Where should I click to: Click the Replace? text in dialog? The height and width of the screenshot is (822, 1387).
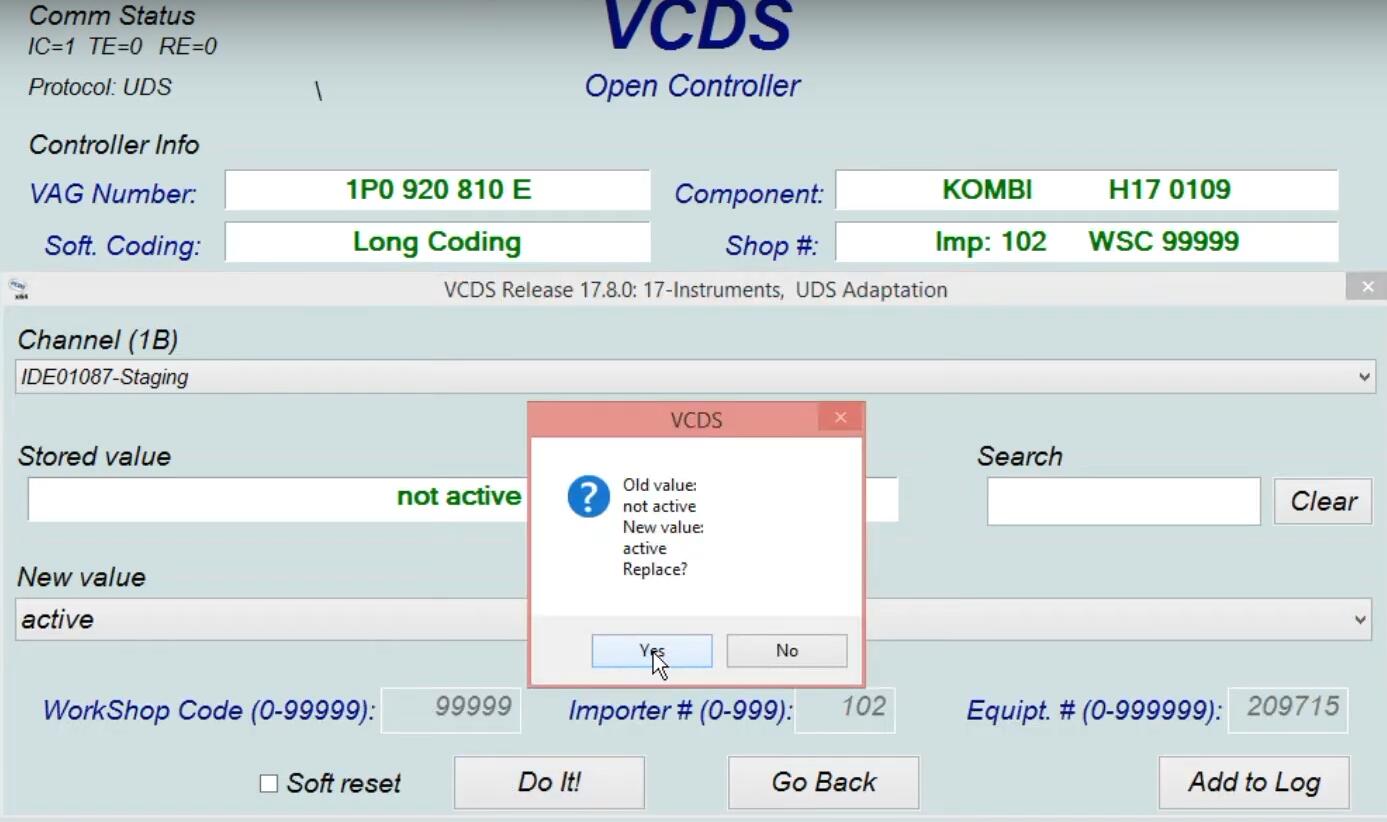(x=655, y=570)
